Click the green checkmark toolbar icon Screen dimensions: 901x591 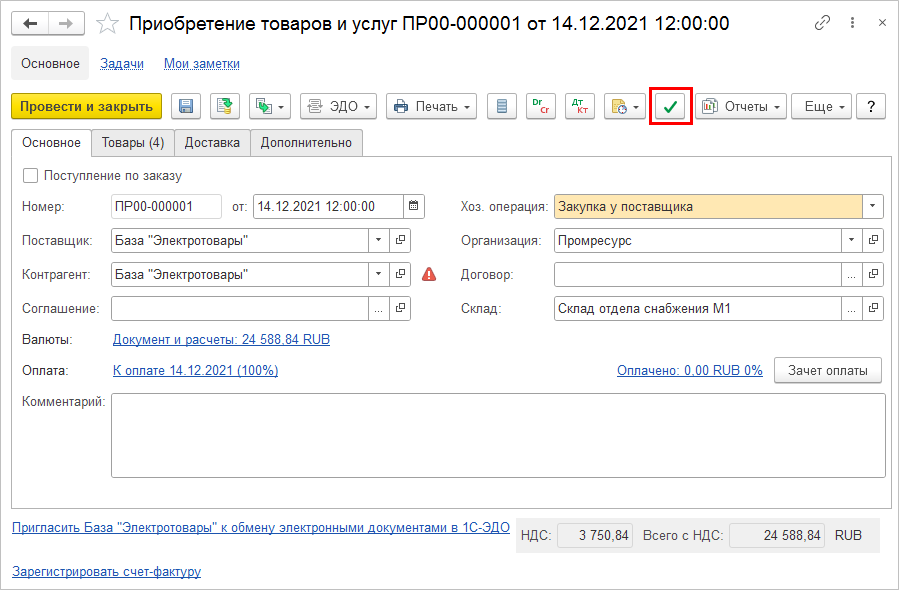tap(671, 106)
